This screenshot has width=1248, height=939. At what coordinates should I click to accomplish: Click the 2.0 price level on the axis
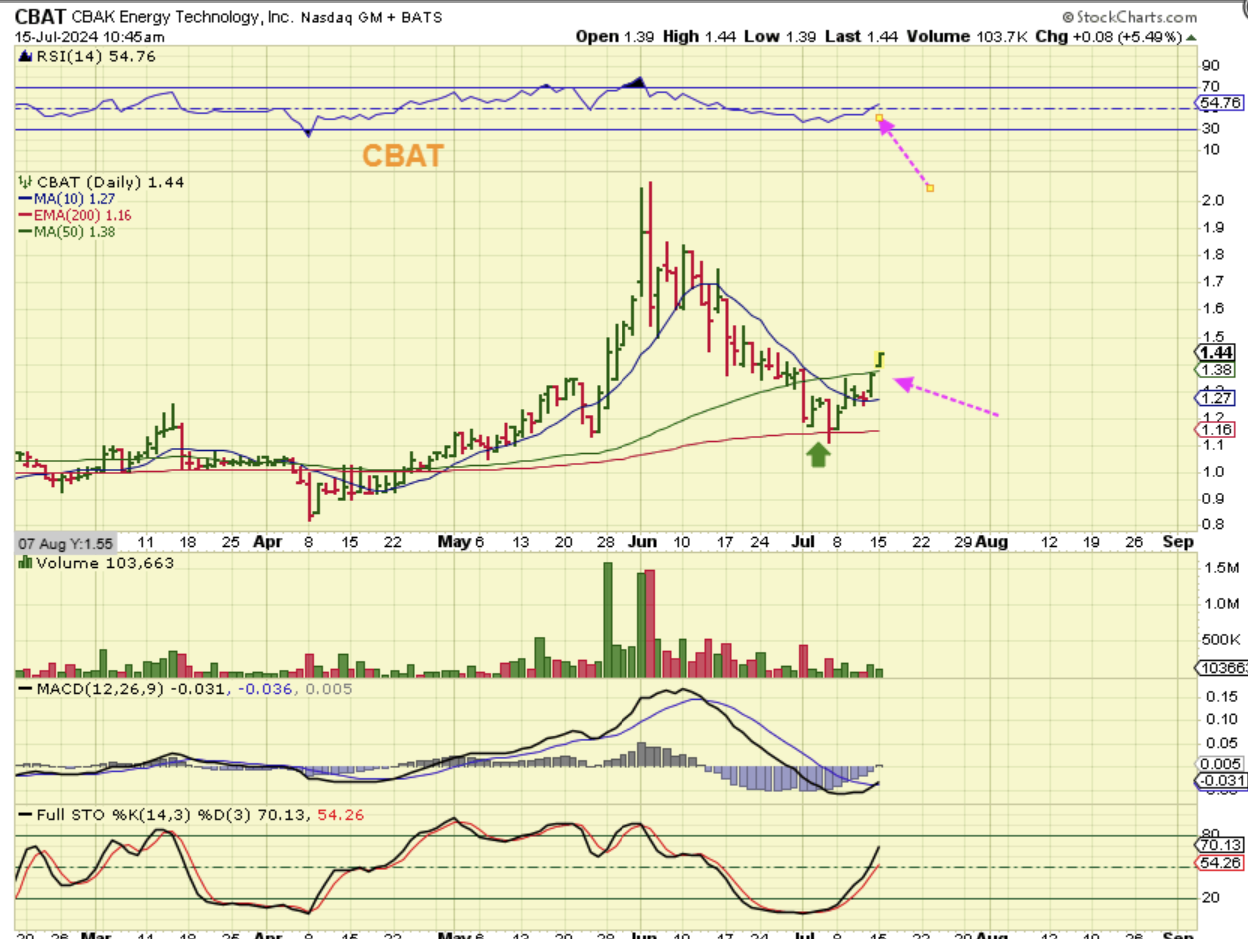[1213, 200]
